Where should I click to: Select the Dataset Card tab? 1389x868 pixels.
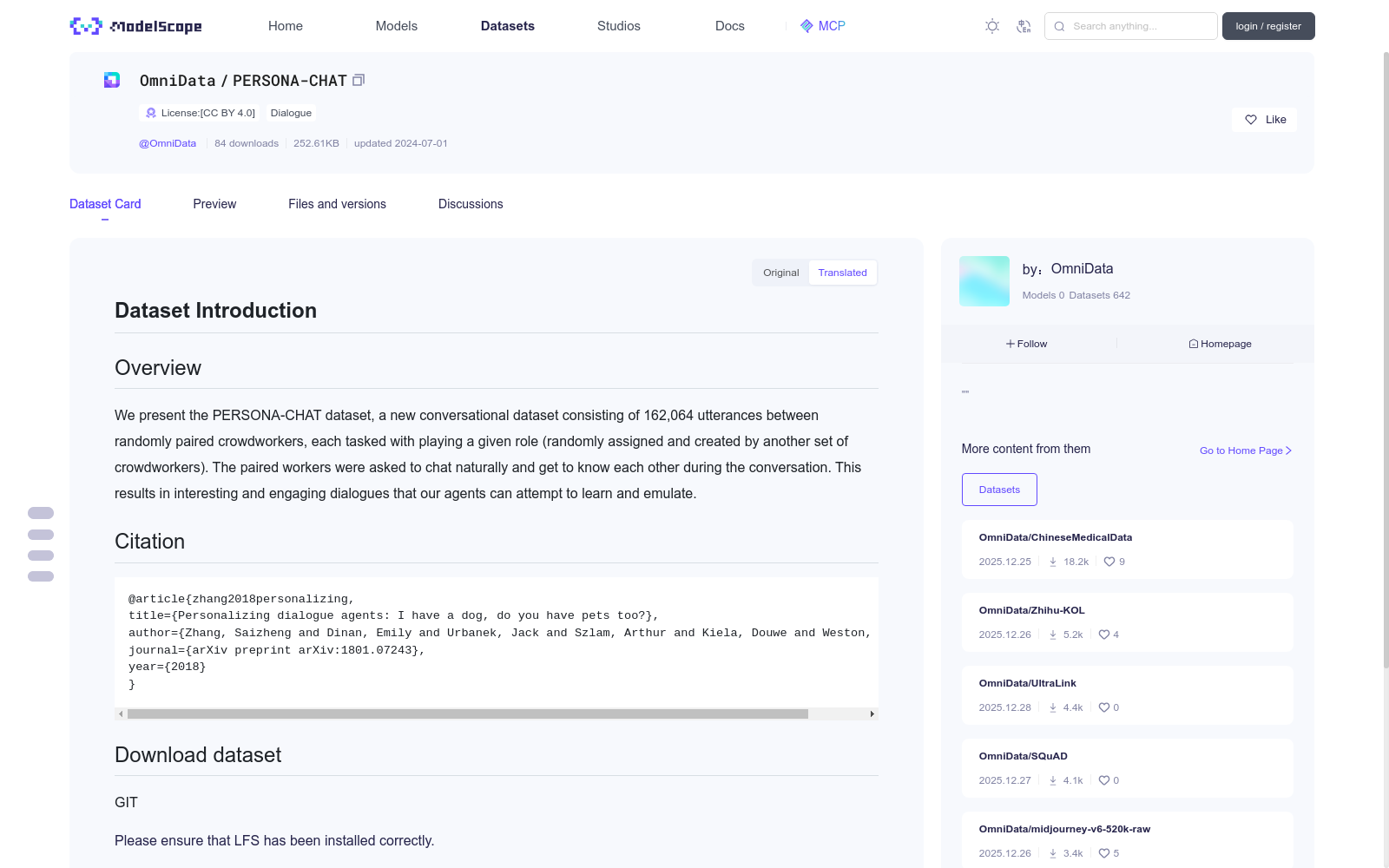(x=105, y=204)
